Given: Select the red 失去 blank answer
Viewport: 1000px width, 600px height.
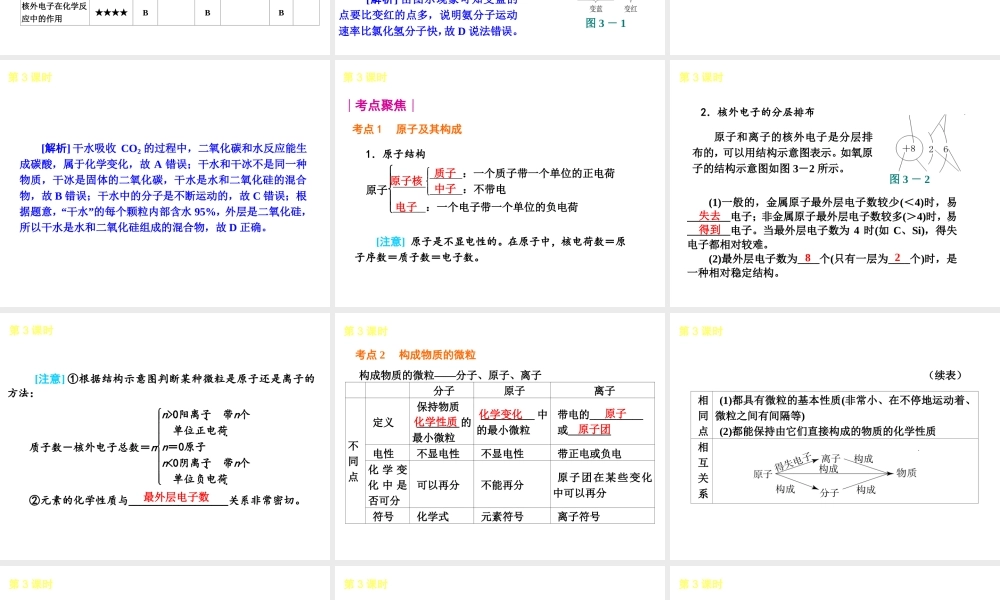Looking at the screenshot, I should pyautogui.click(x=709, y=216).
